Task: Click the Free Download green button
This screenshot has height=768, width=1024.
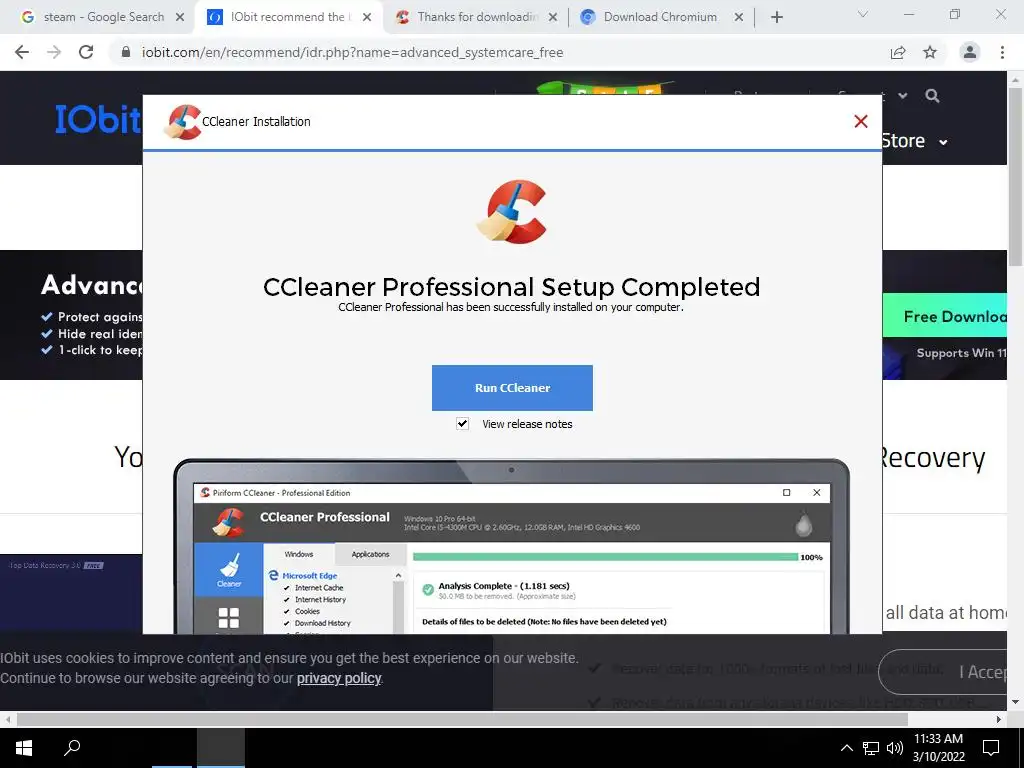Action: [944, 316]
